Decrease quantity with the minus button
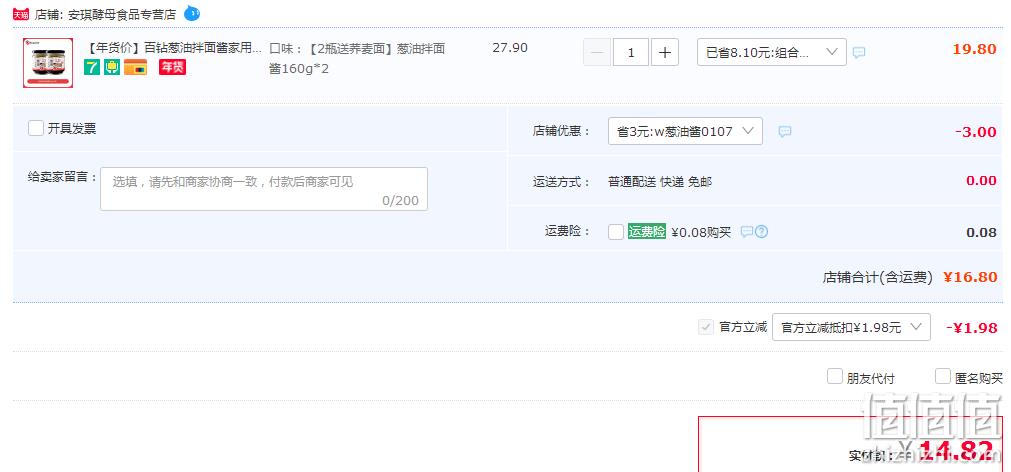Screen dimensions: 1011x472 click(597, 52)
